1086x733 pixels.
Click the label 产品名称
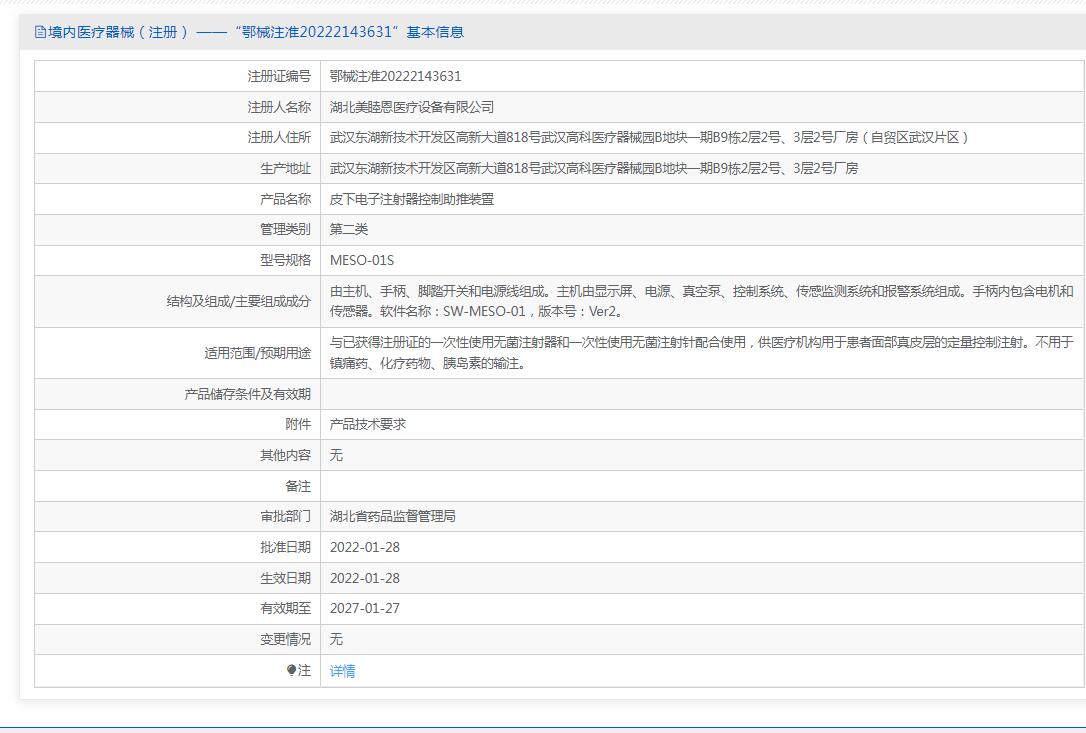coord(285,199)
